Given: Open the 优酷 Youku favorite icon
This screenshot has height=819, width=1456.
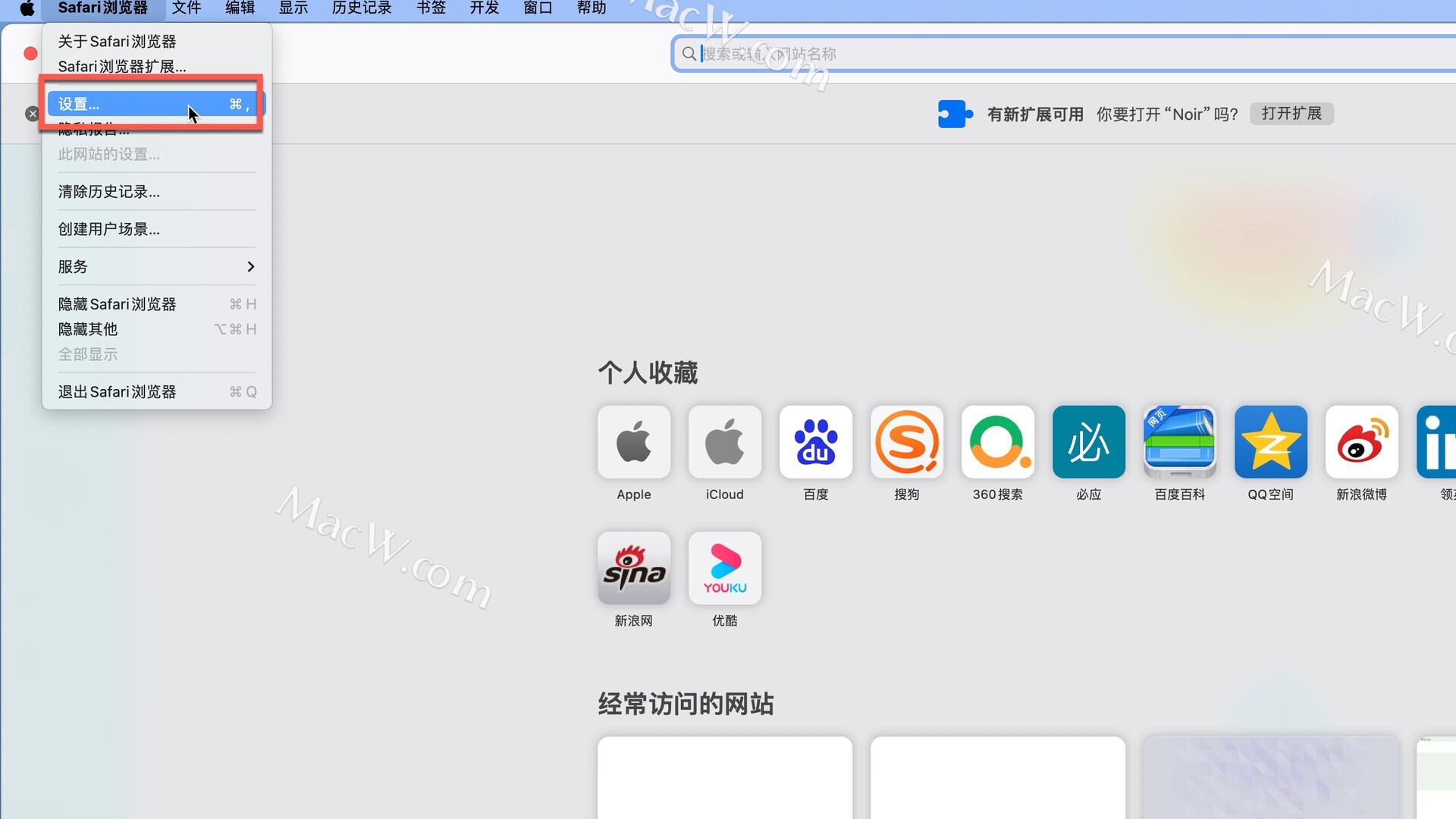Looking at the screenshot, I should (x=725, y=568).
